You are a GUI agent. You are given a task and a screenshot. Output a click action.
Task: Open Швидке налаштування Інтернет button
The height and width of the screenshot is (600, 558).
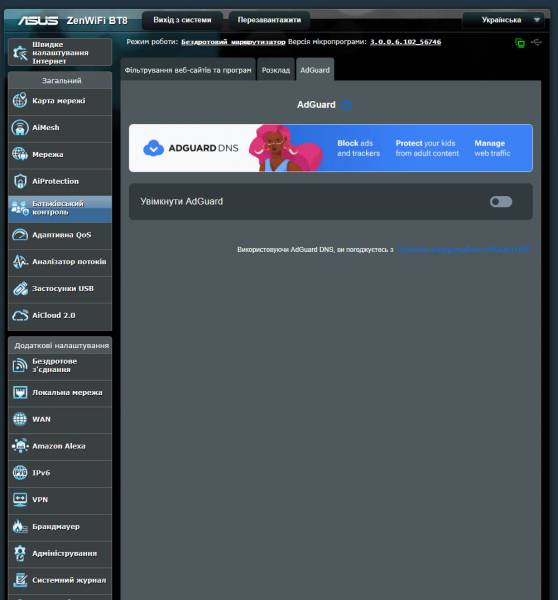(60, 52)
